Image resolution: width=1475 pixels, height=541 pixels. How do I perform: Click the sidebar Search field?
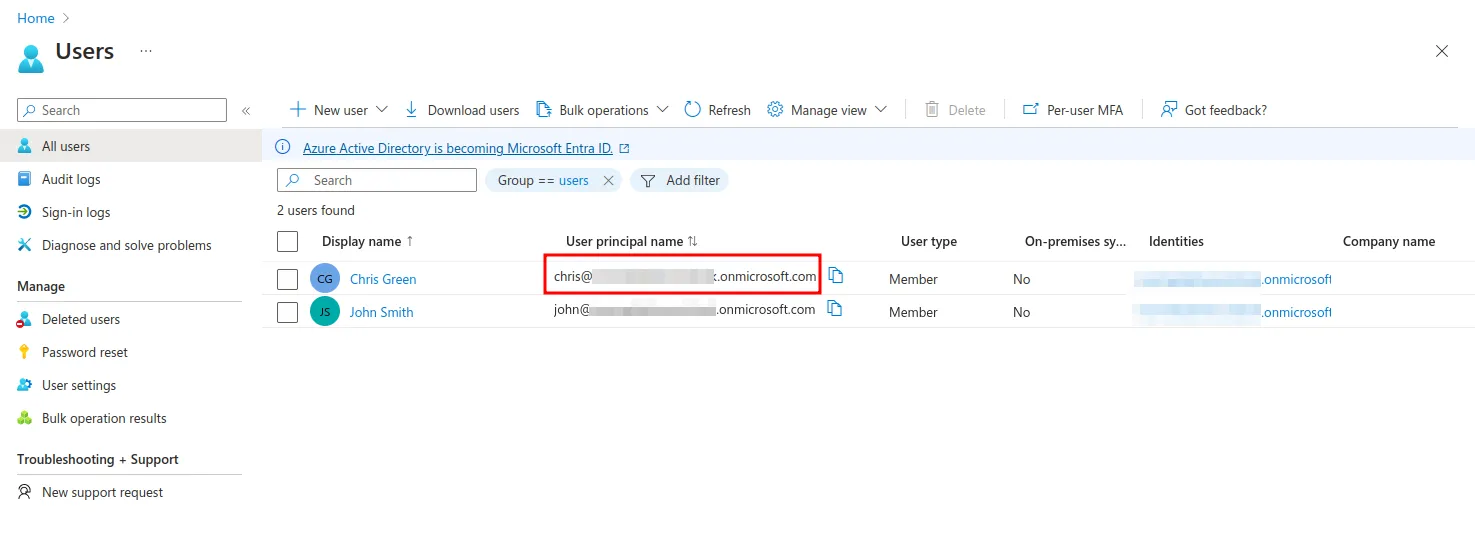coord(122,110)
